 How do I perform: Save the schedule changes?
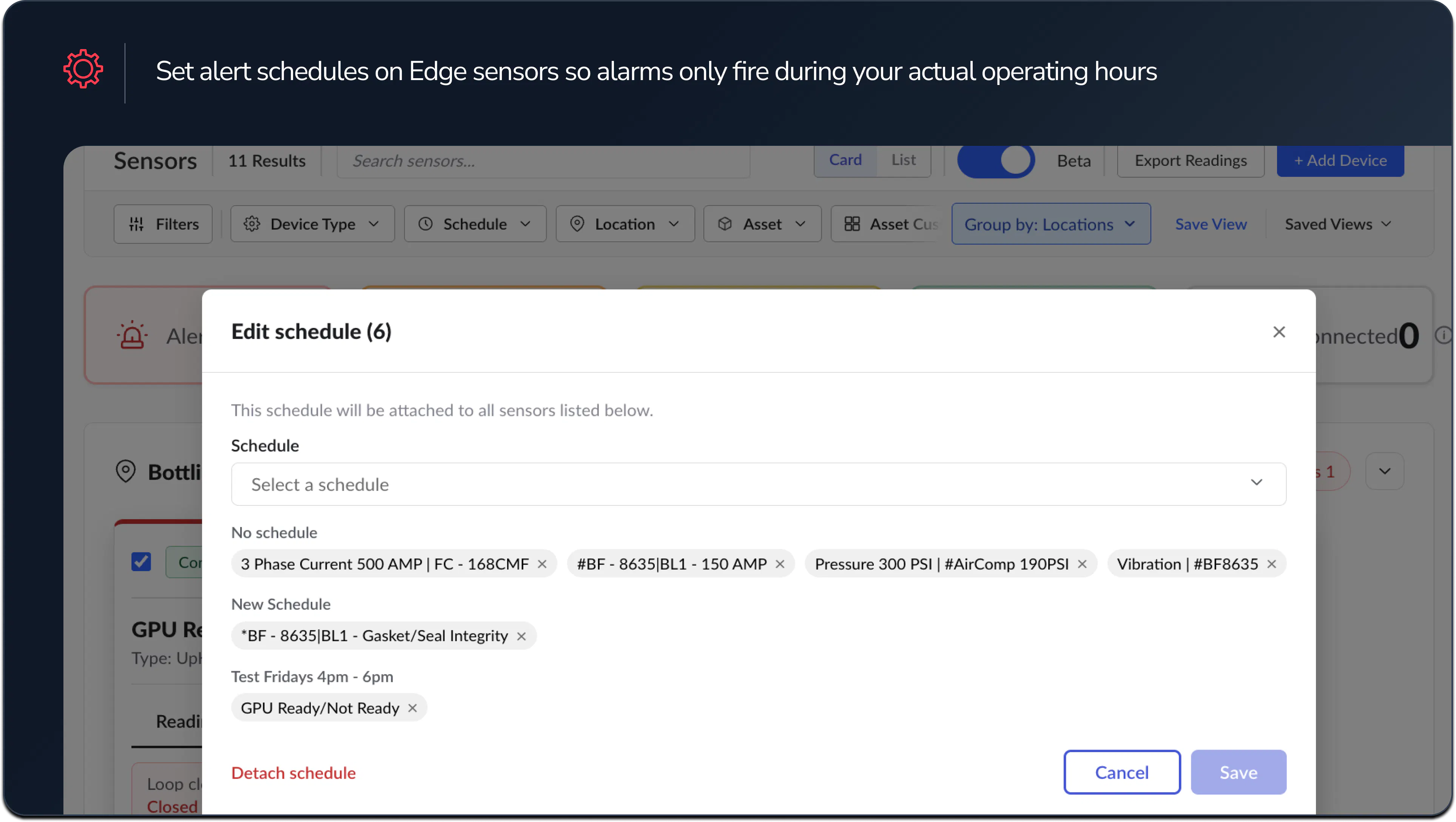click(1239, 772)
